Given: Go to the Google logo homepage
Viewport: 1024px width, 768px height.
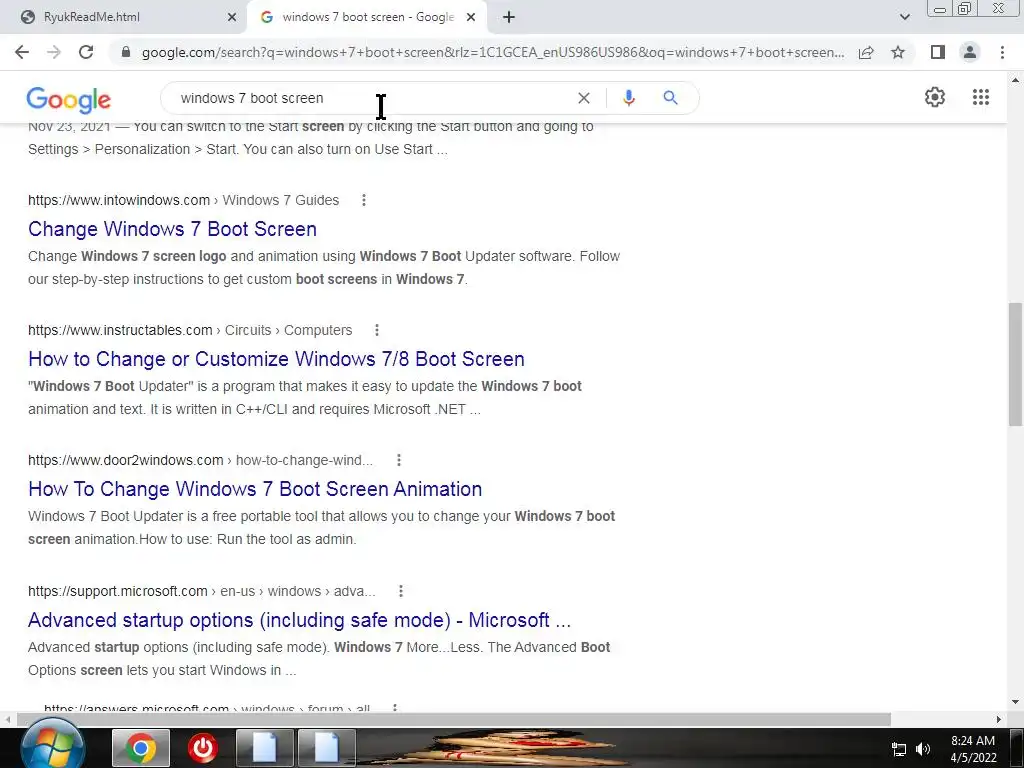Looking at the screenshot, I should click(x=69, y=100).
